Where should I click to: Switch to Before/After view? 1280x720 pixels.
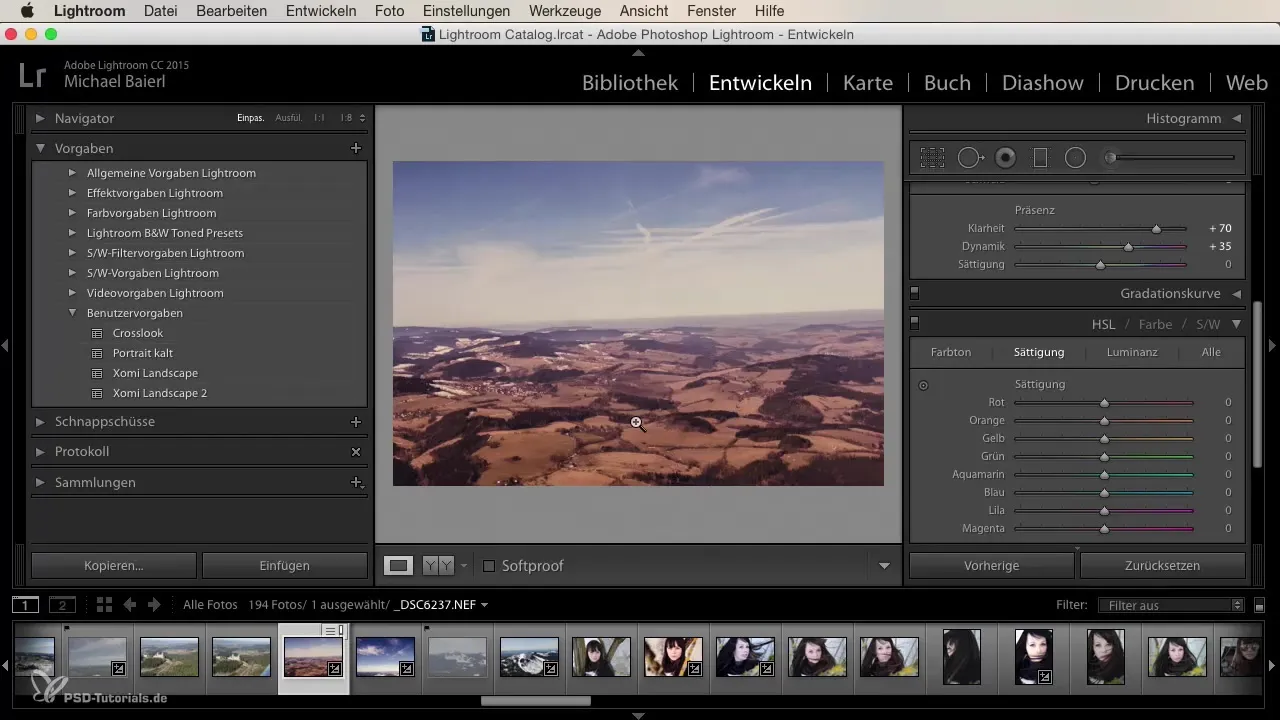tap(437, 566)
